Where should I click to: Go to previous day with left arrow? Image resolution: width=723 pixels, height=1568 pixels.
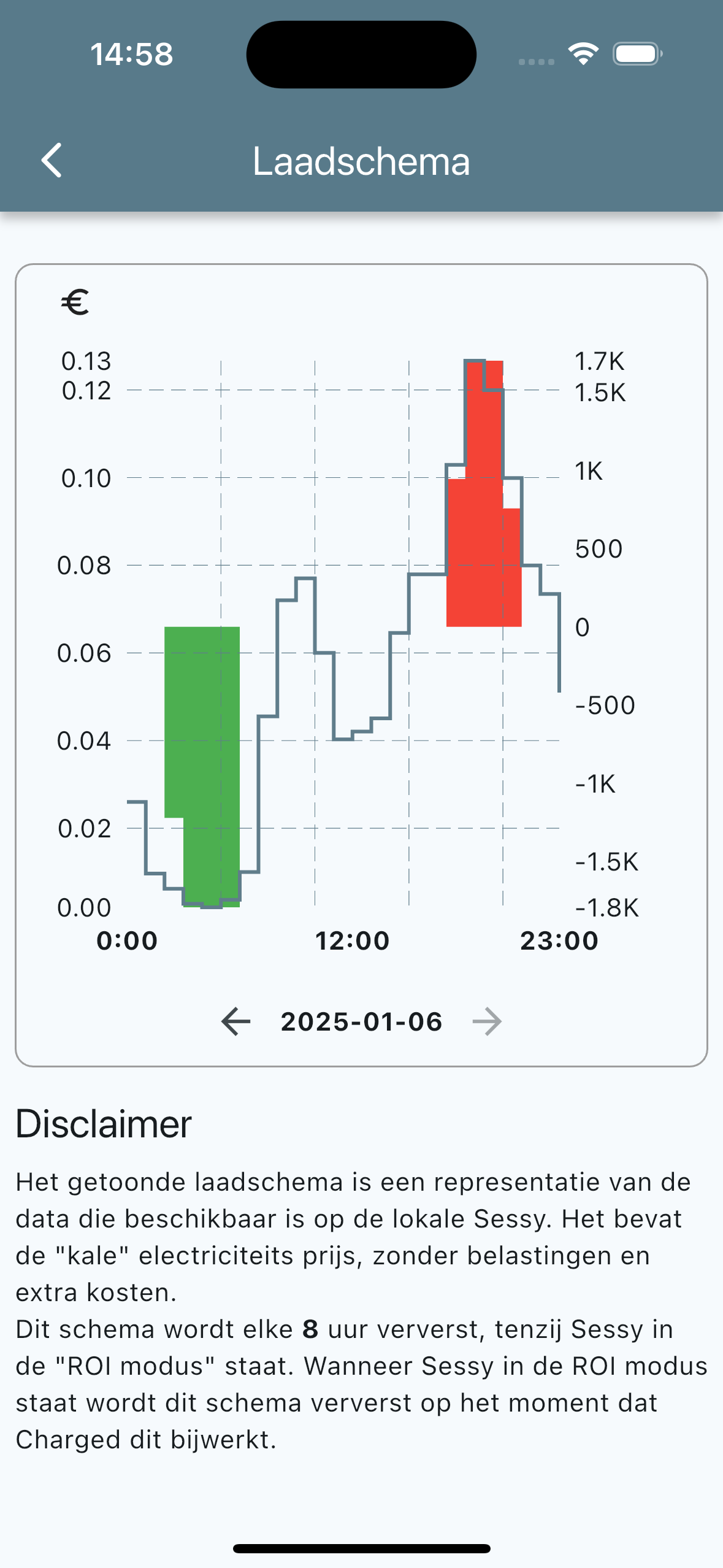236,1021
